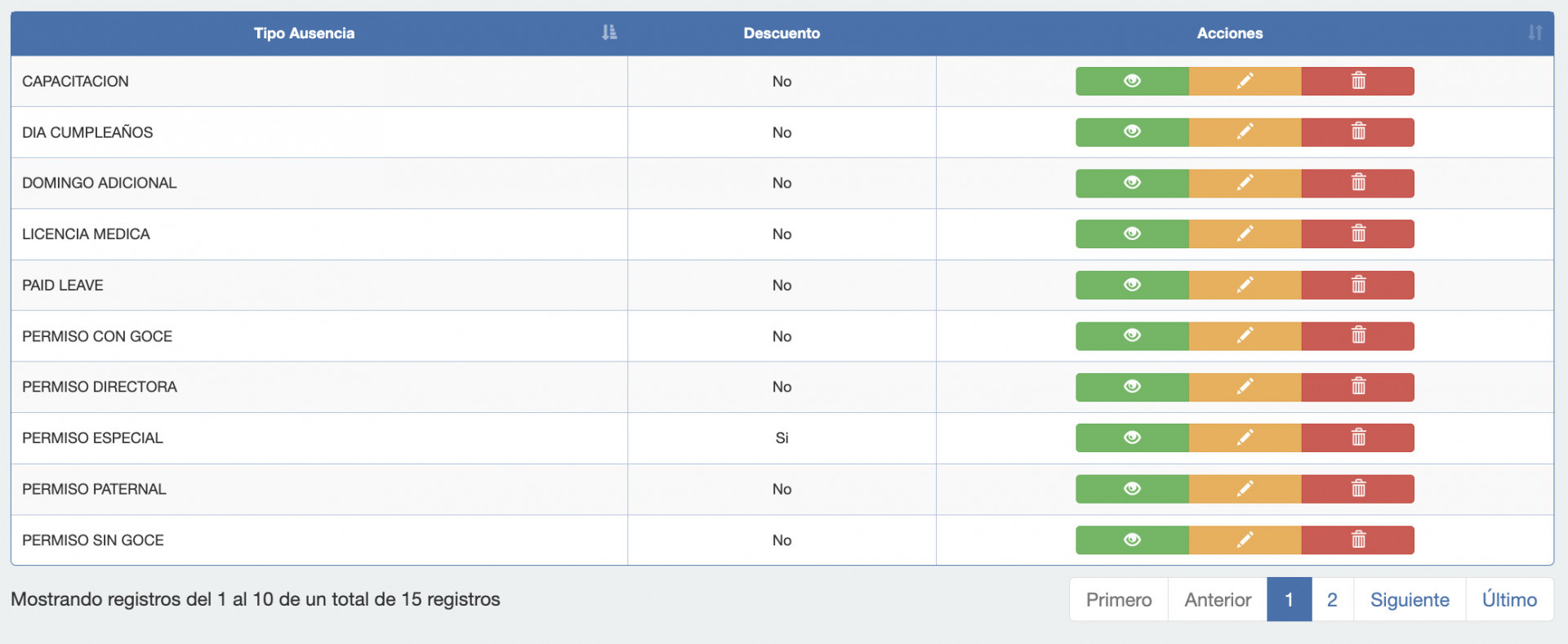Edit PERMISO CON GOCE with pencil

1245,336
